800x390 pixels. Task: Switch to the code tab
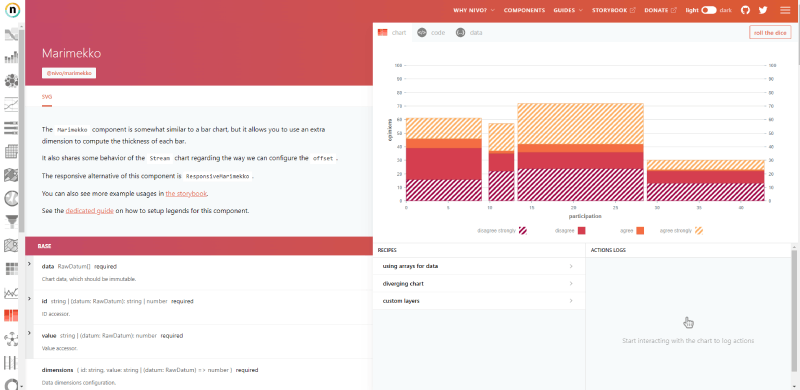(431, 33)
